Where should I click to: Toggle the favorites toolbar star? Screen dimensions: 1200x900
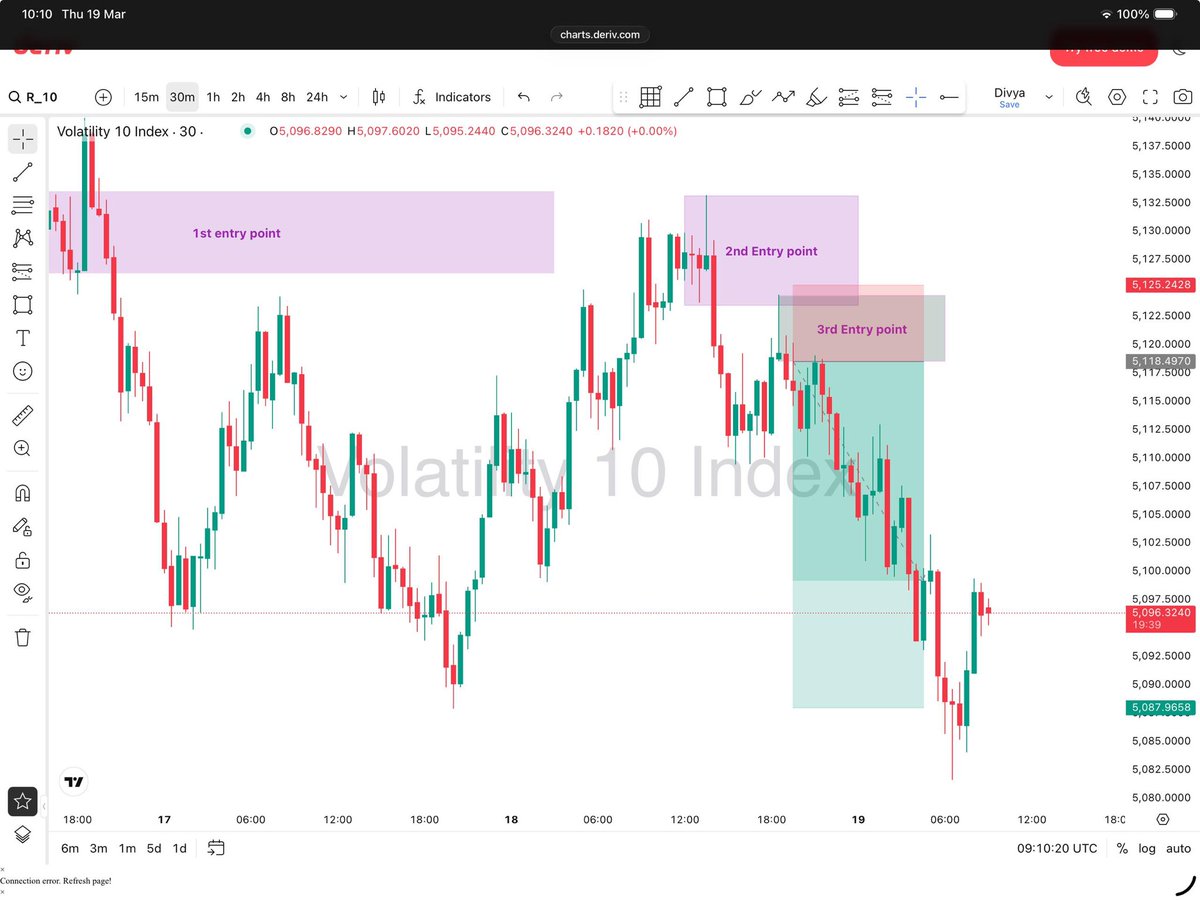coord(22,801)
